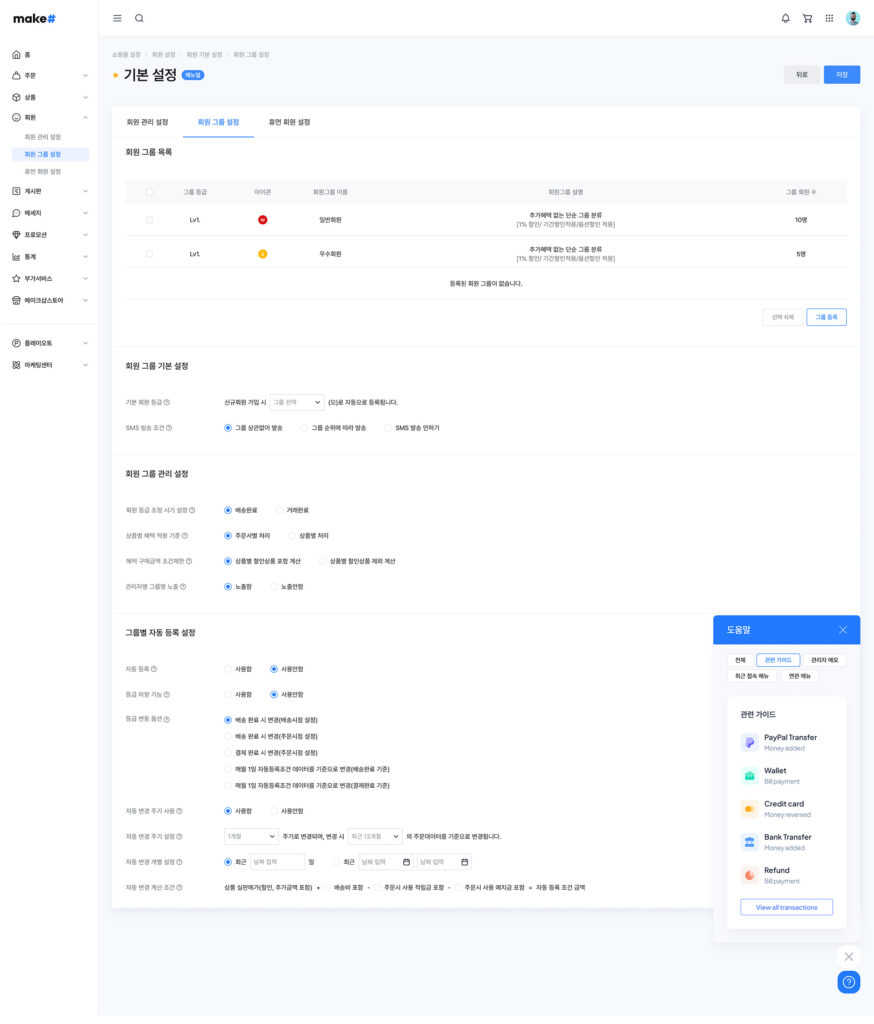The width and height of the screenshot is (874, 1024).
Task: Switch to 휴면 회원 설정 tab
Action: pyautogui.click(x=289, y=122)
